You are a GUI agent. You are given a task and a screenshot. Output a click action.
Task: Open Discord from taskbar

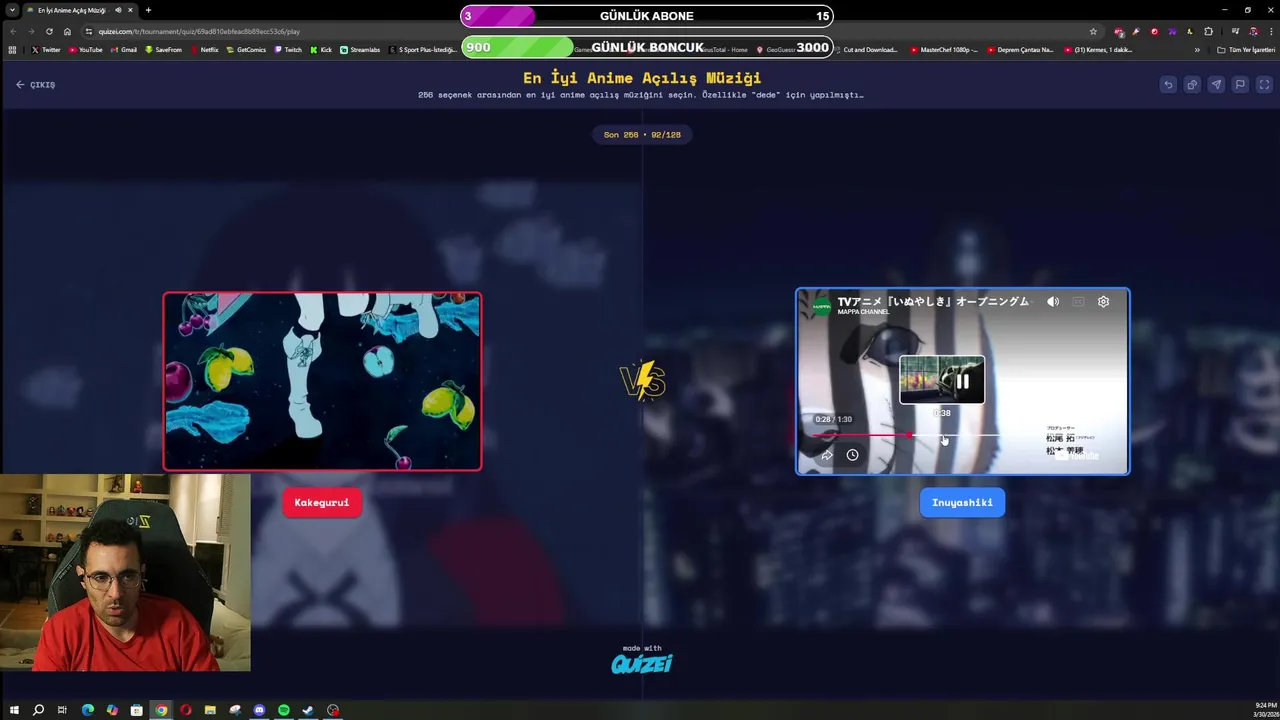click(x=259, y=710)
